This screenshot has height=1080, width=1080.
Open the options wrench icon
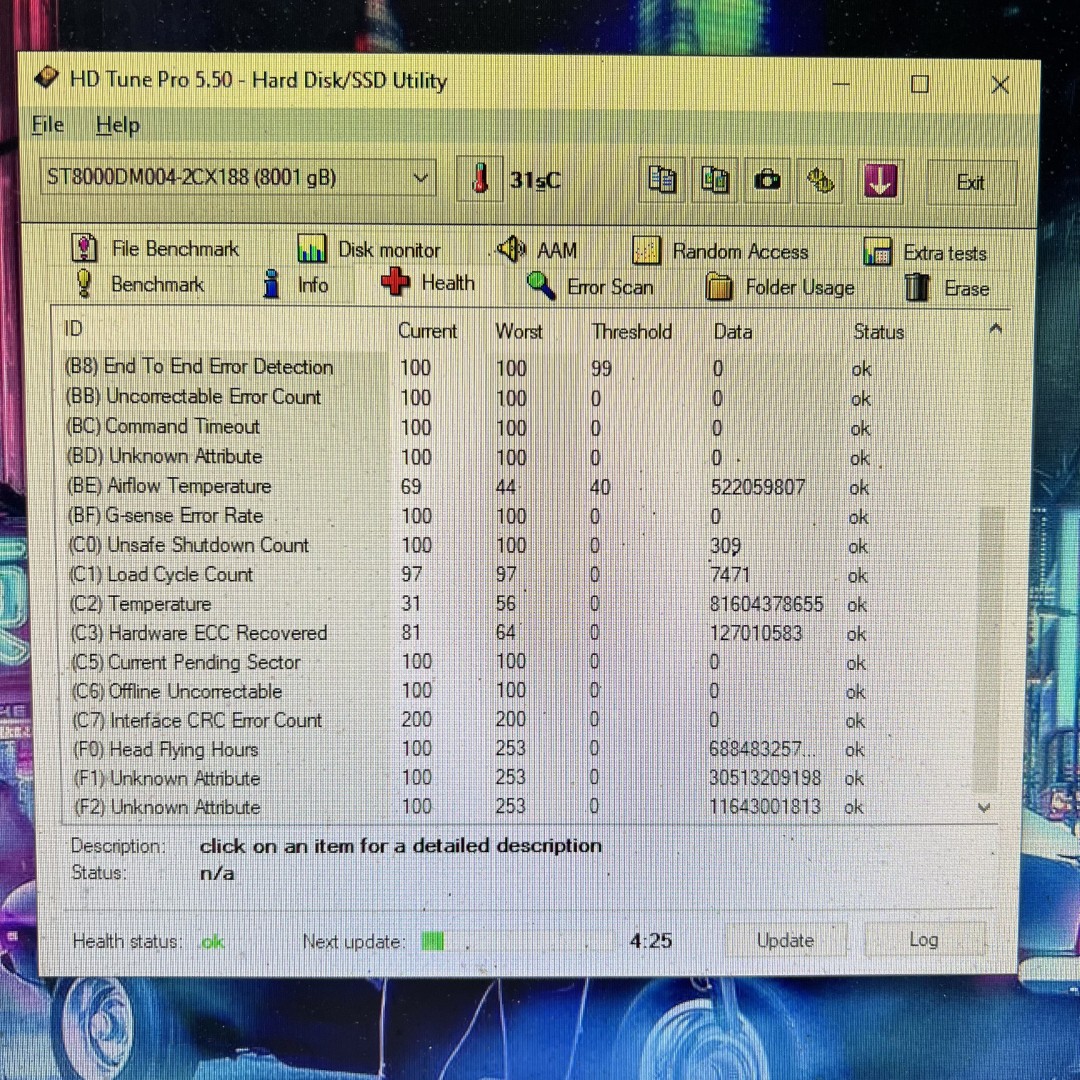click(x=821, y=181)
